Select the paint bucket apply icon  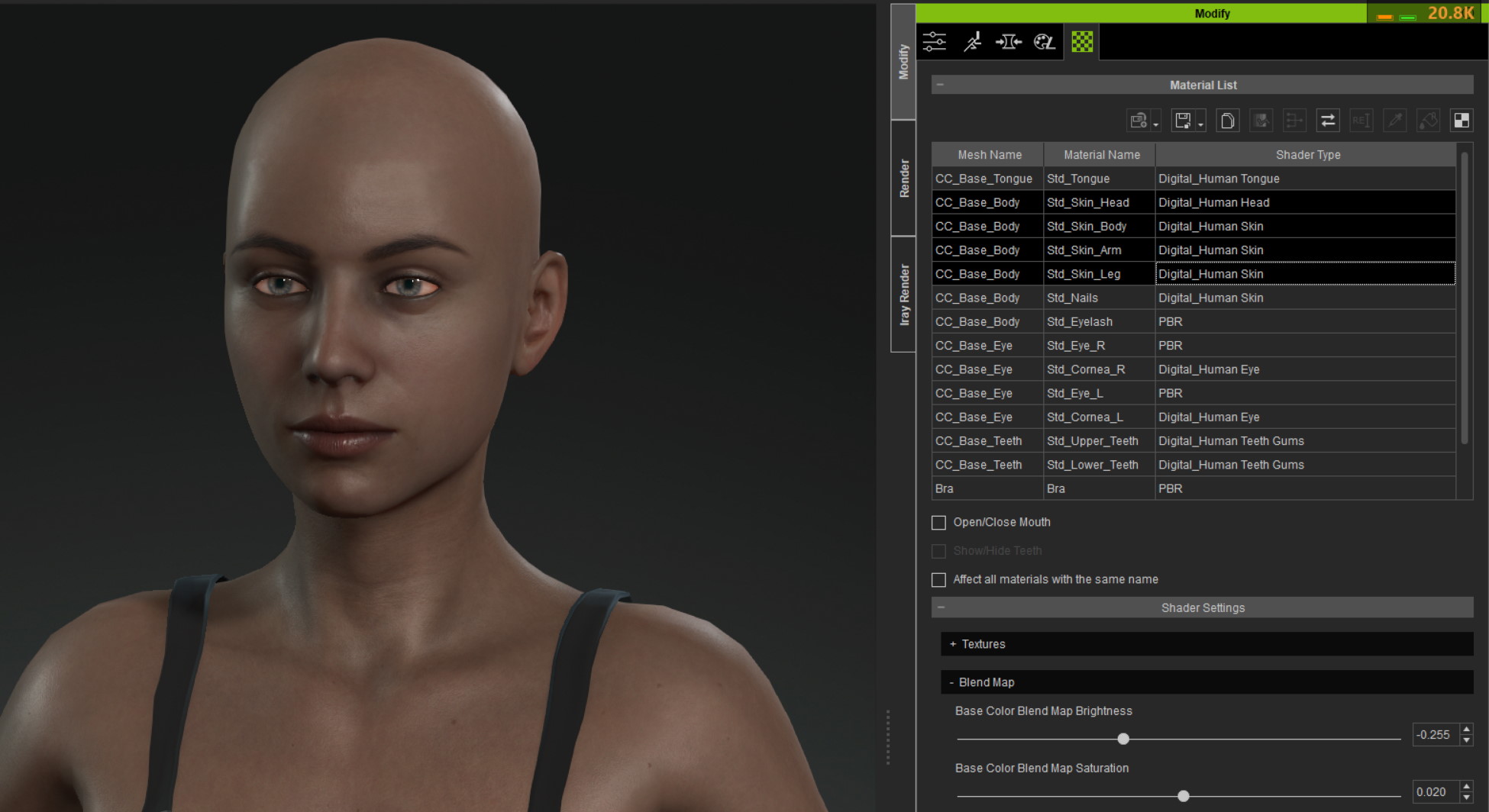(1428, 121)
